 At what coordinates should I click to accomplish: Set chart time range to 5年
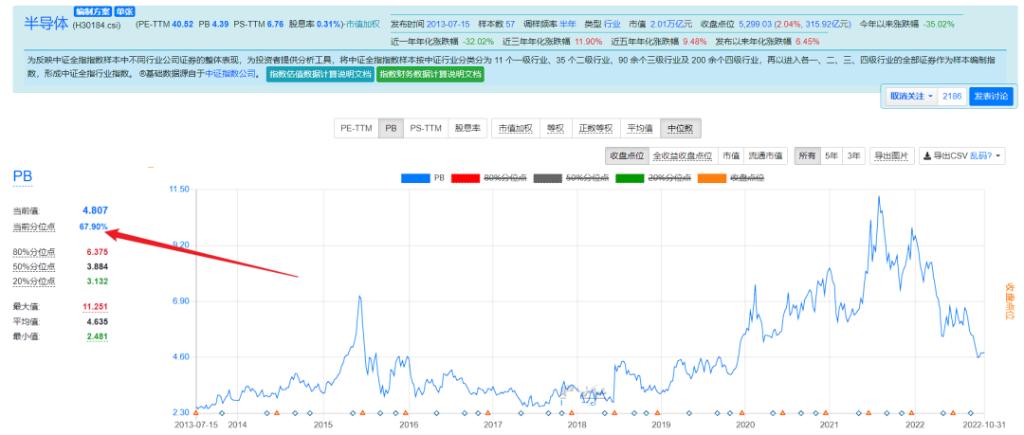click(831, 156)
